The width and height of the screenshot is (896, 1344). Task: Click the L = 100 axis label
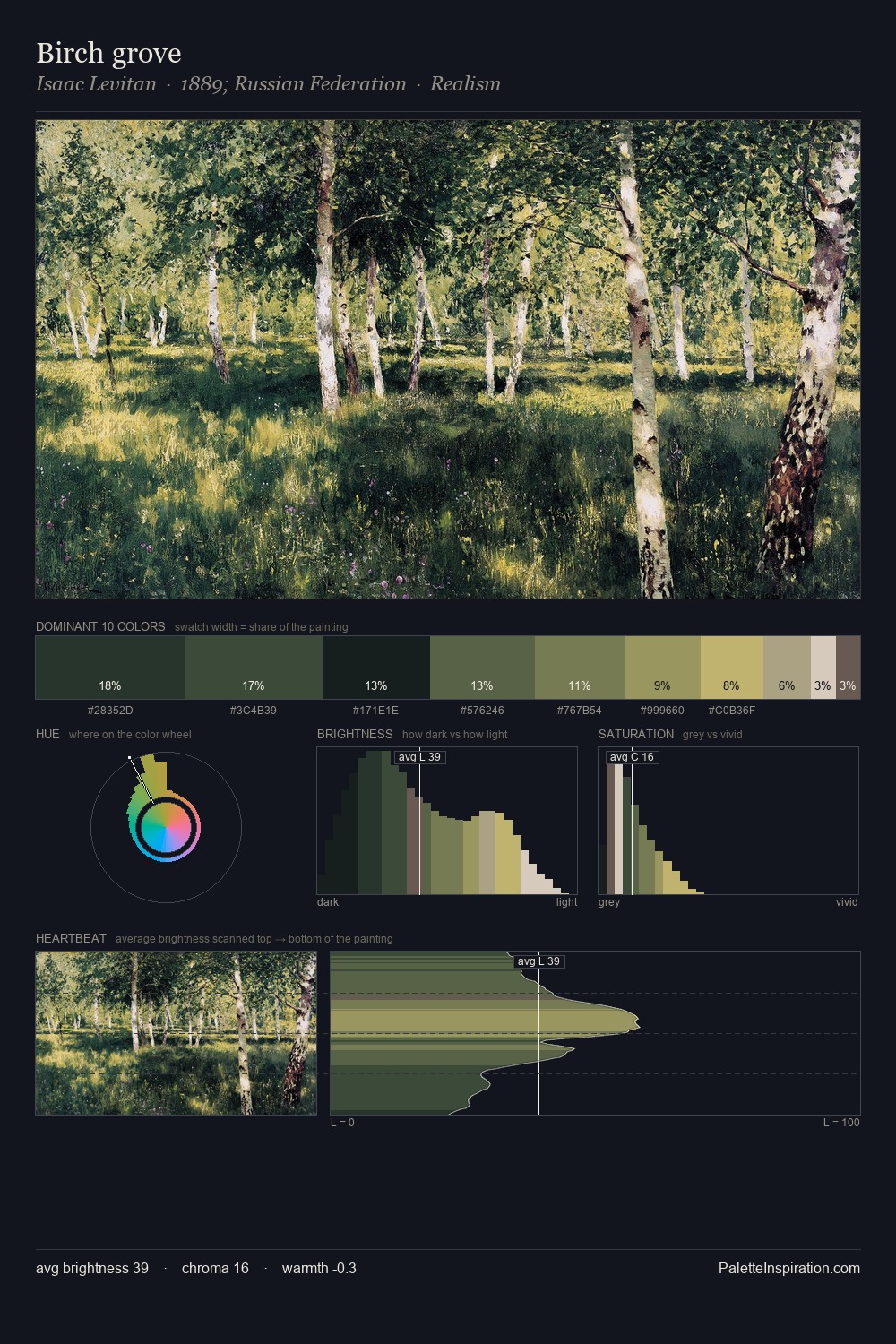point(841,1123)
